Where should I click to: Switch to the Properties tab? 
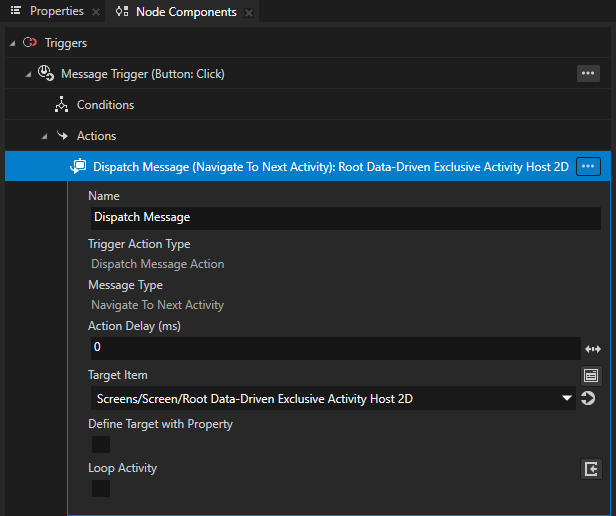pos(57,11)
